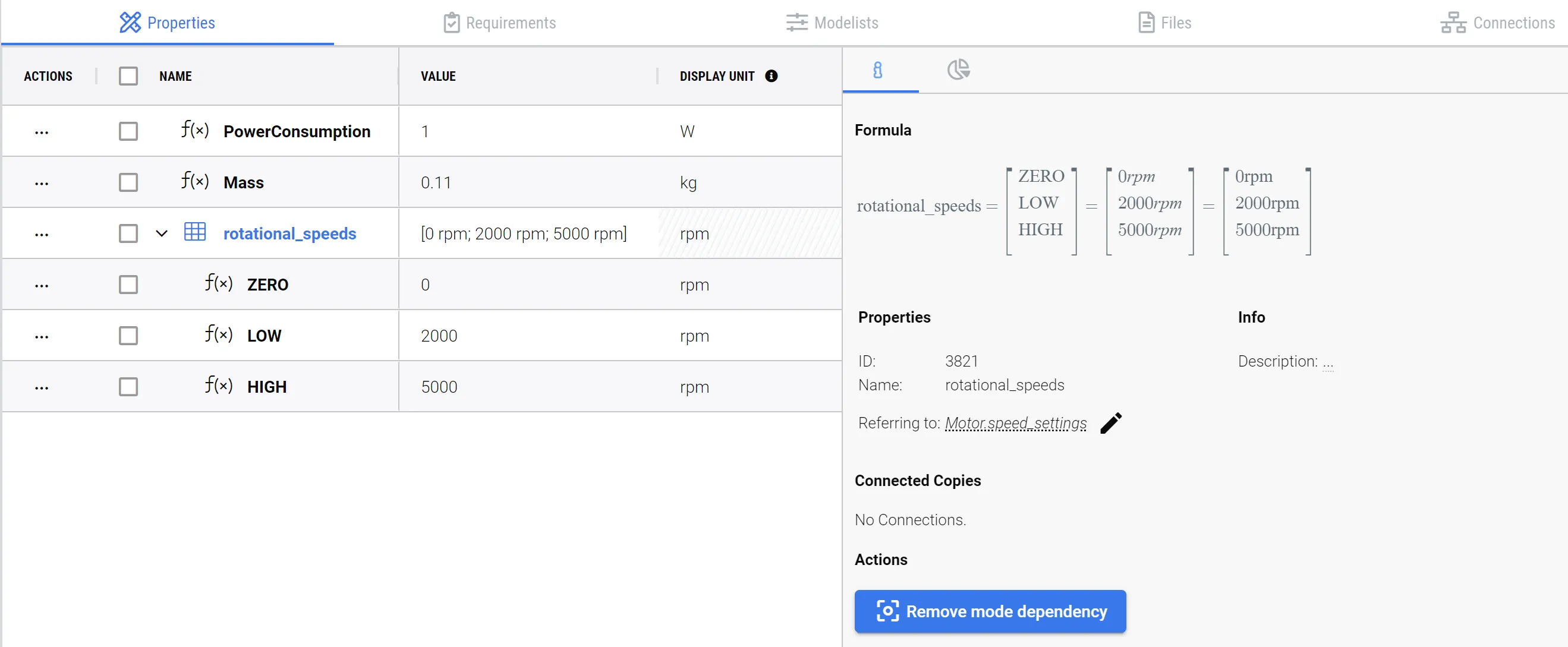Image resolution: width=1568 pixels, height=647 pixels.
Task: Follow the Motor.speed_settings reference link
Action: [1015, 423]
